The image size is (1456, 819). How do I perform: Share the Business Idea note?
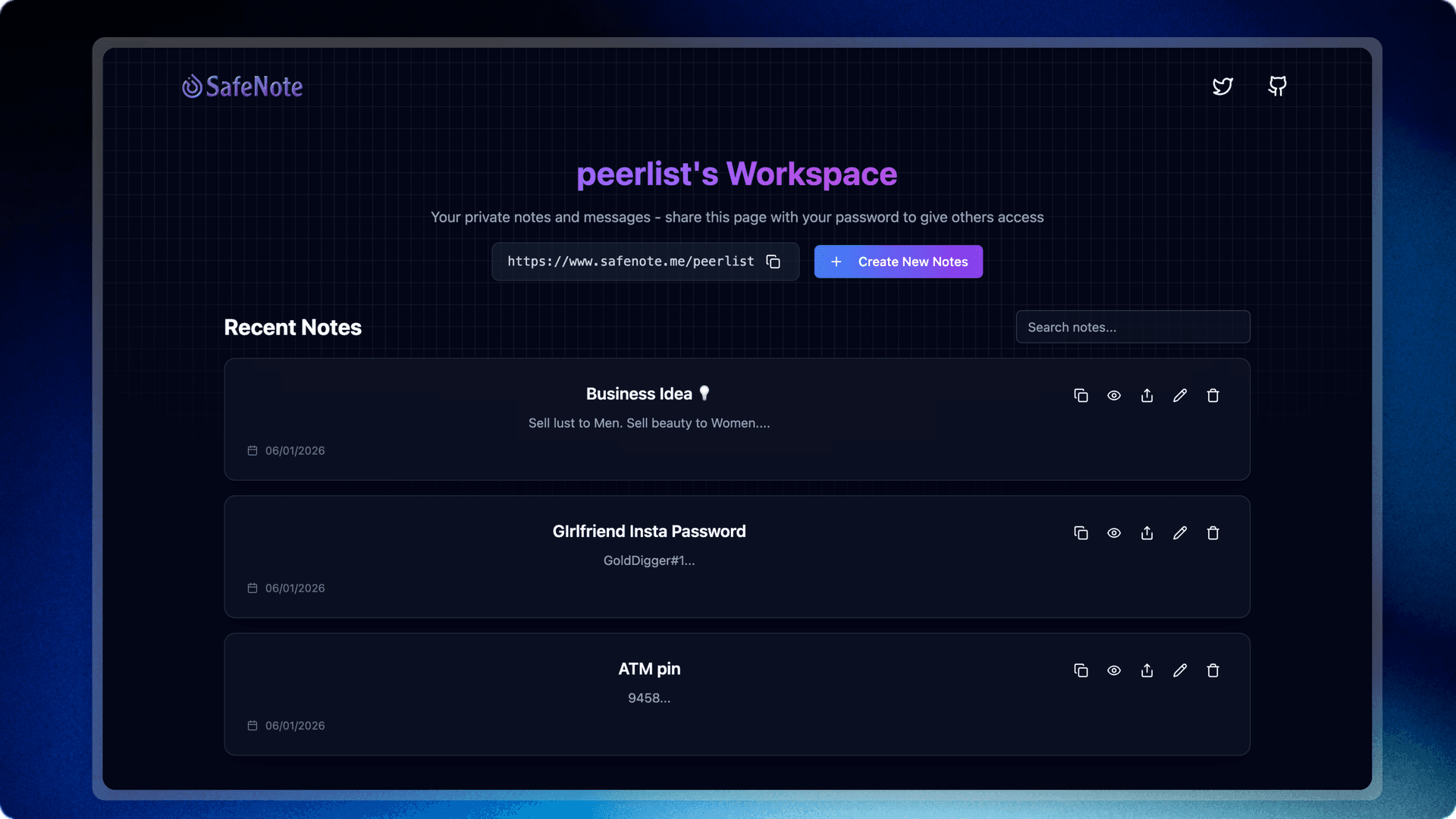(x=1147, y=395)
